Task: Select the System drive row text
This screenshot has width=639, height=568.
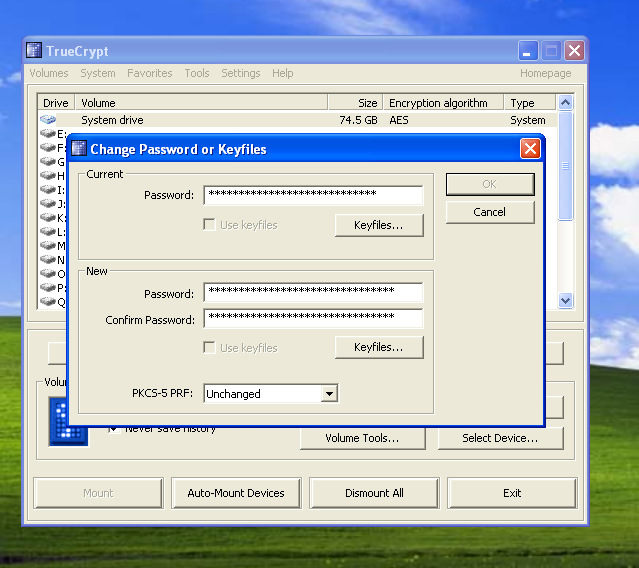Action: [x=112, y=120]
